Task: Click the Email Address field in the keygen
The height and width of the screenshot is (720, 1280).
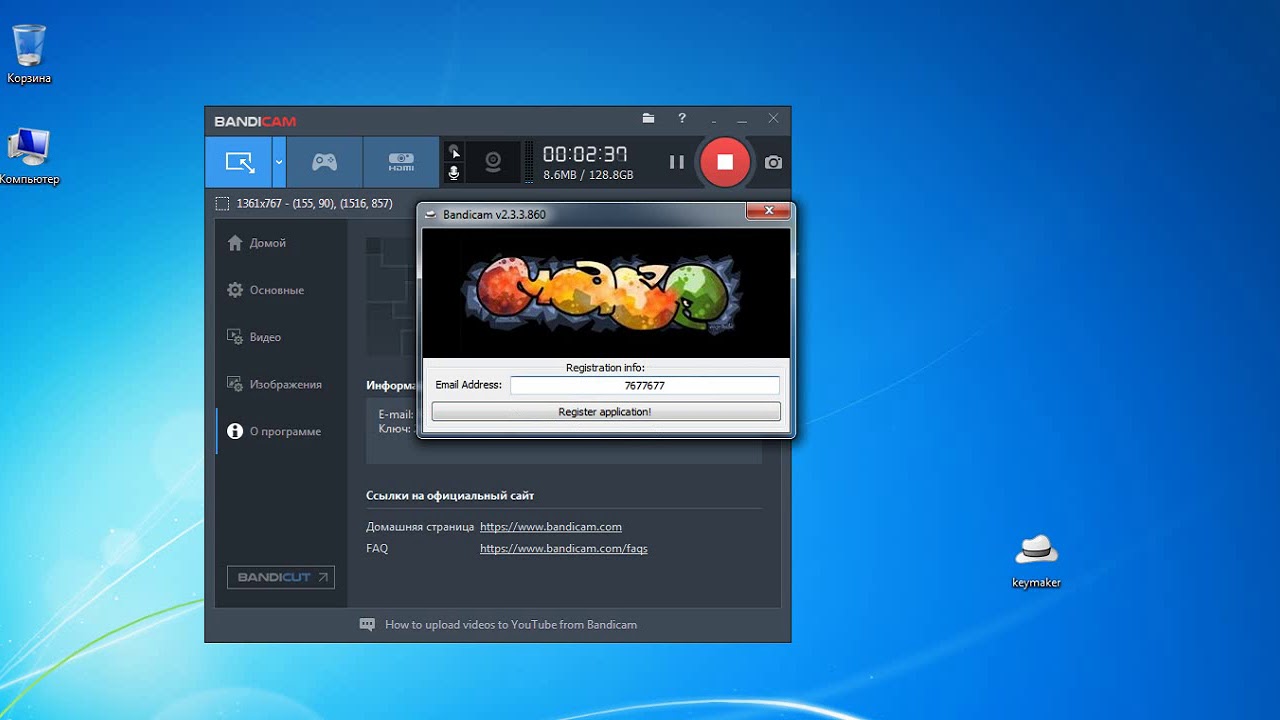Action: pyautogui.click(x=645, y=385)
